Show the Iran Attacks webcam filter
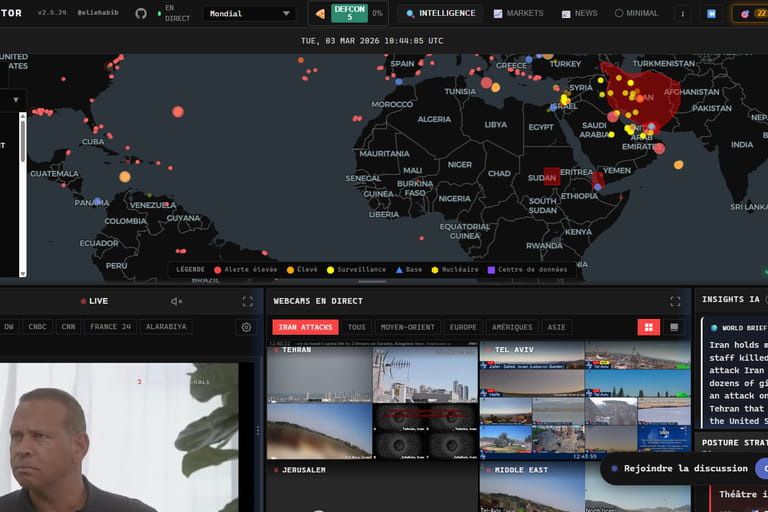Image resolution: width=768 pixels, height=512 pixels. click(x=305, y=327)
